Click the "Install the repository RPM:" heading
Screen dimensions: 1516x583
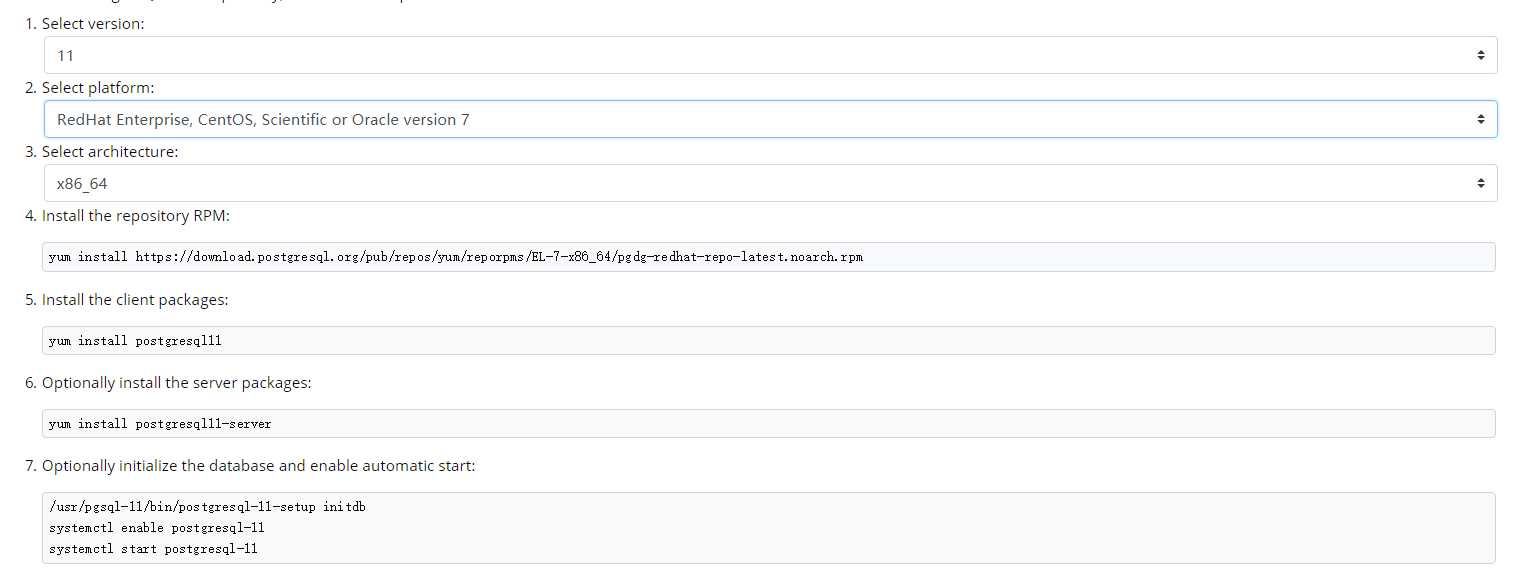tap(136, 216)
